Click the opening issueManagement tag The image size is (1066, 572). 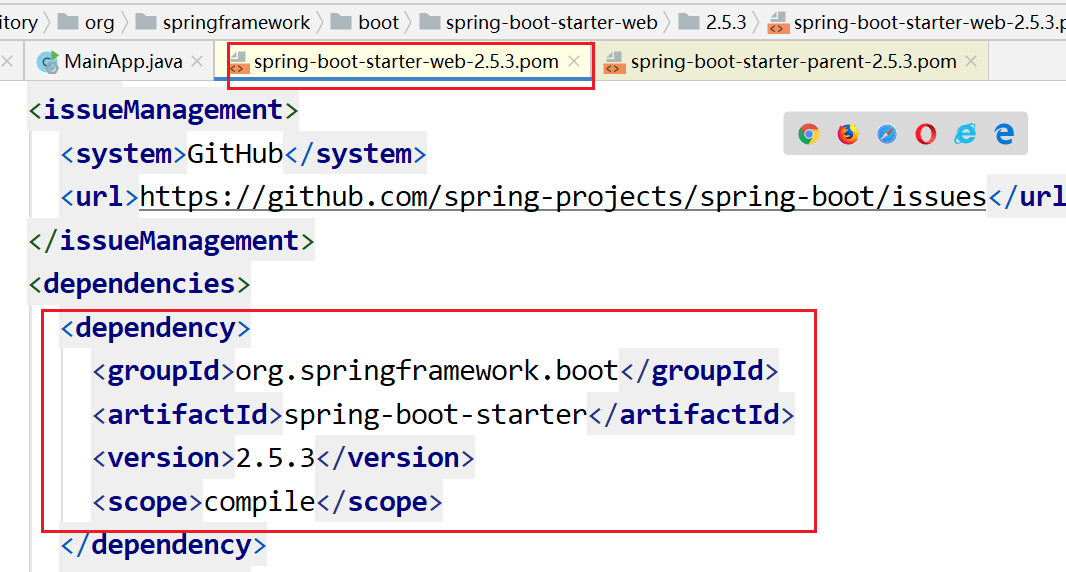point(163,110)
